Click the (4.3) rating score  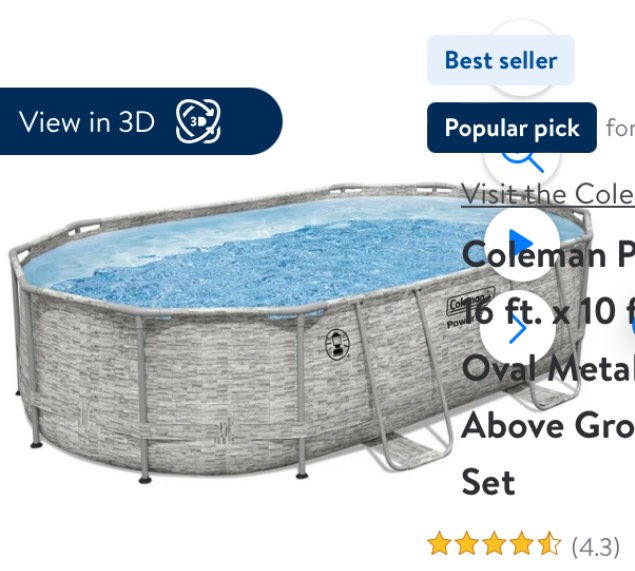[x=595, y=547]
